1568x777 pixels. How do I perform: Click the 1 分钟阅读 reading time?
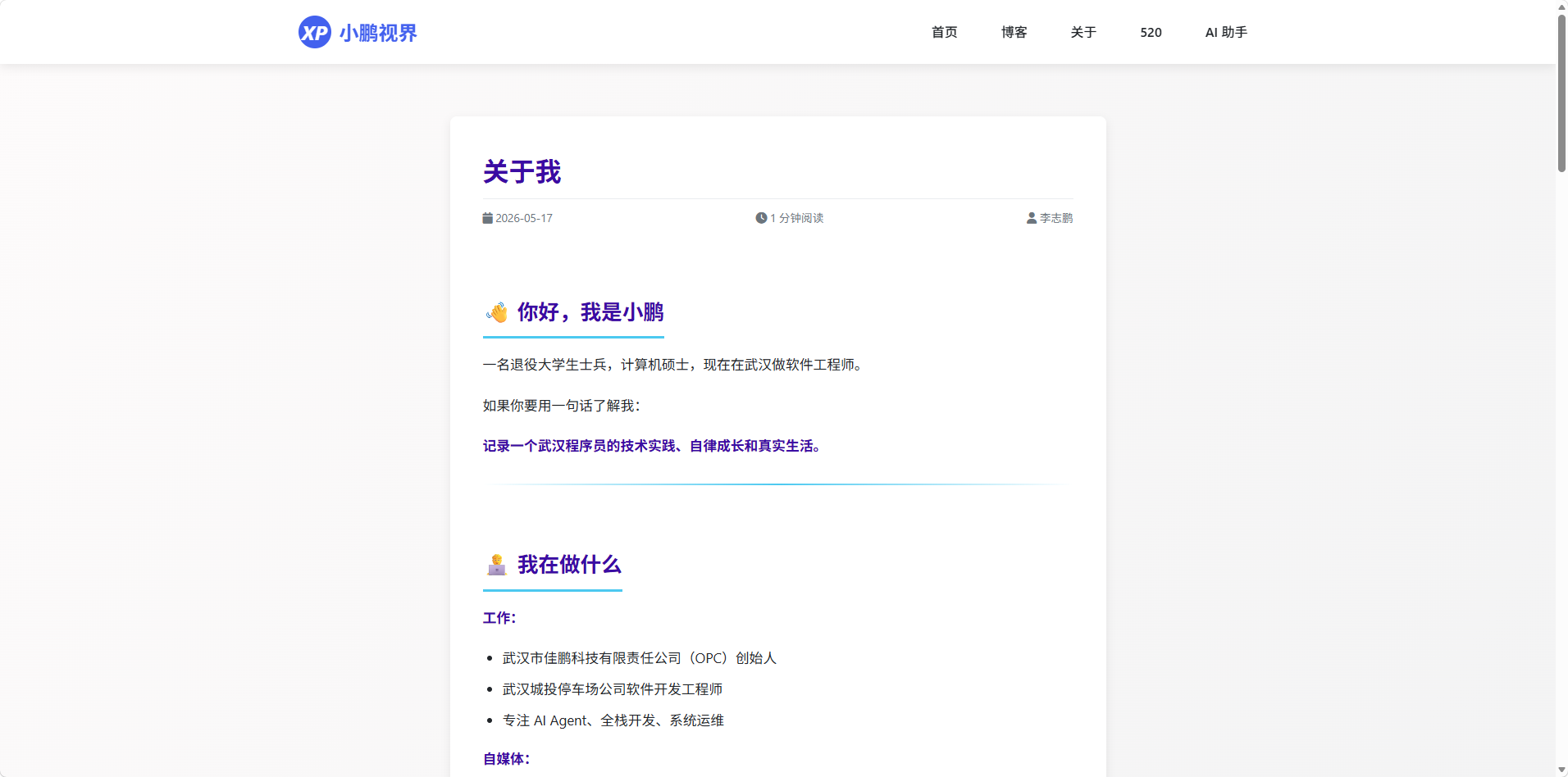[x=797, y=218]
